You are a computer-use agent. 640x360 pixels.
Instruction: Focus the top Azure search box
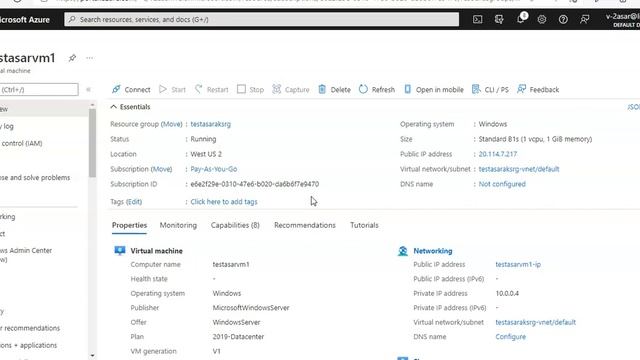tap(261, 19)
